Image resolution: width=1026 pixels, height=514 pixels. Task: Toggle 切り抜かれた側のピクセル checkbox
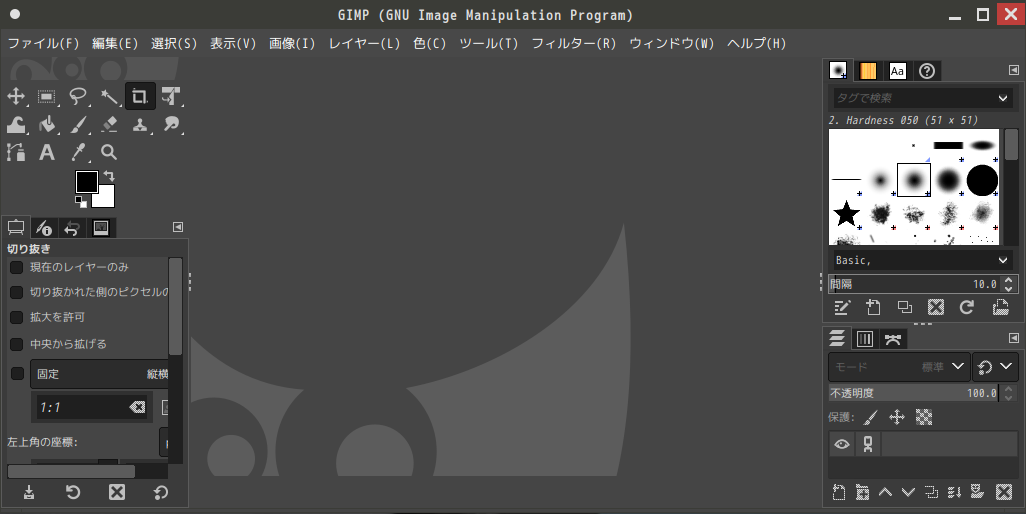pos(16,292)
